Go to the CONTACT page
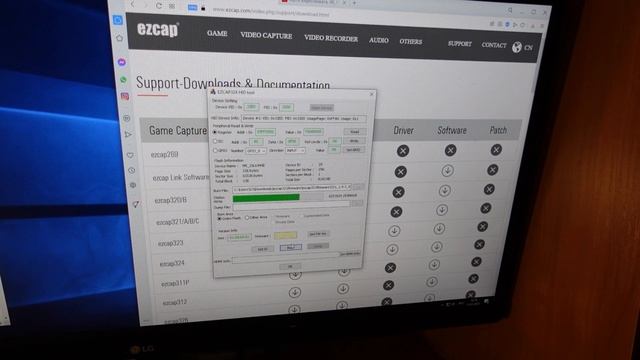Image resolution: width=640 pixels, height=360 pixels. click(494, 45)
